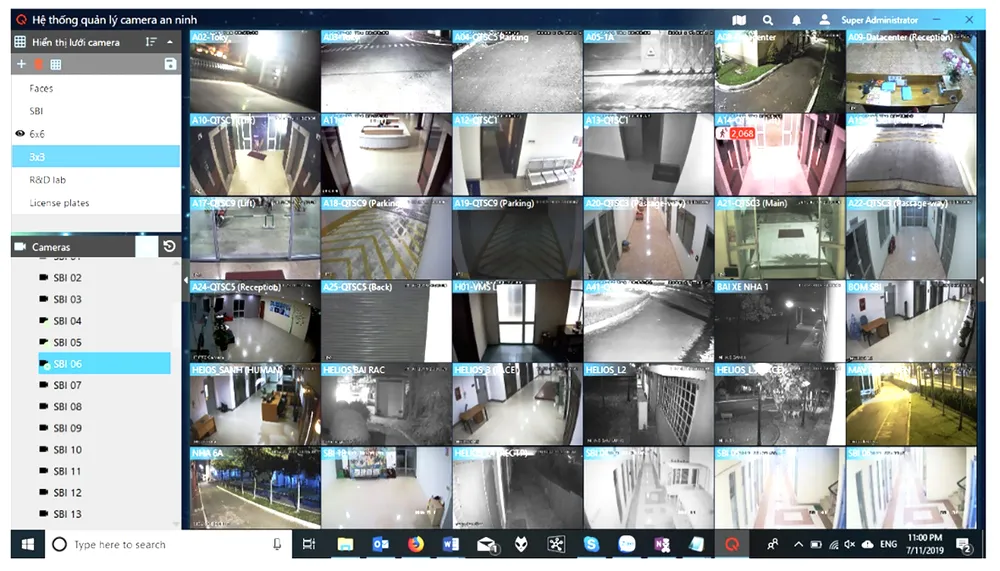
Task: Open the Windows Start menu
Action: [x=27, y=544]
